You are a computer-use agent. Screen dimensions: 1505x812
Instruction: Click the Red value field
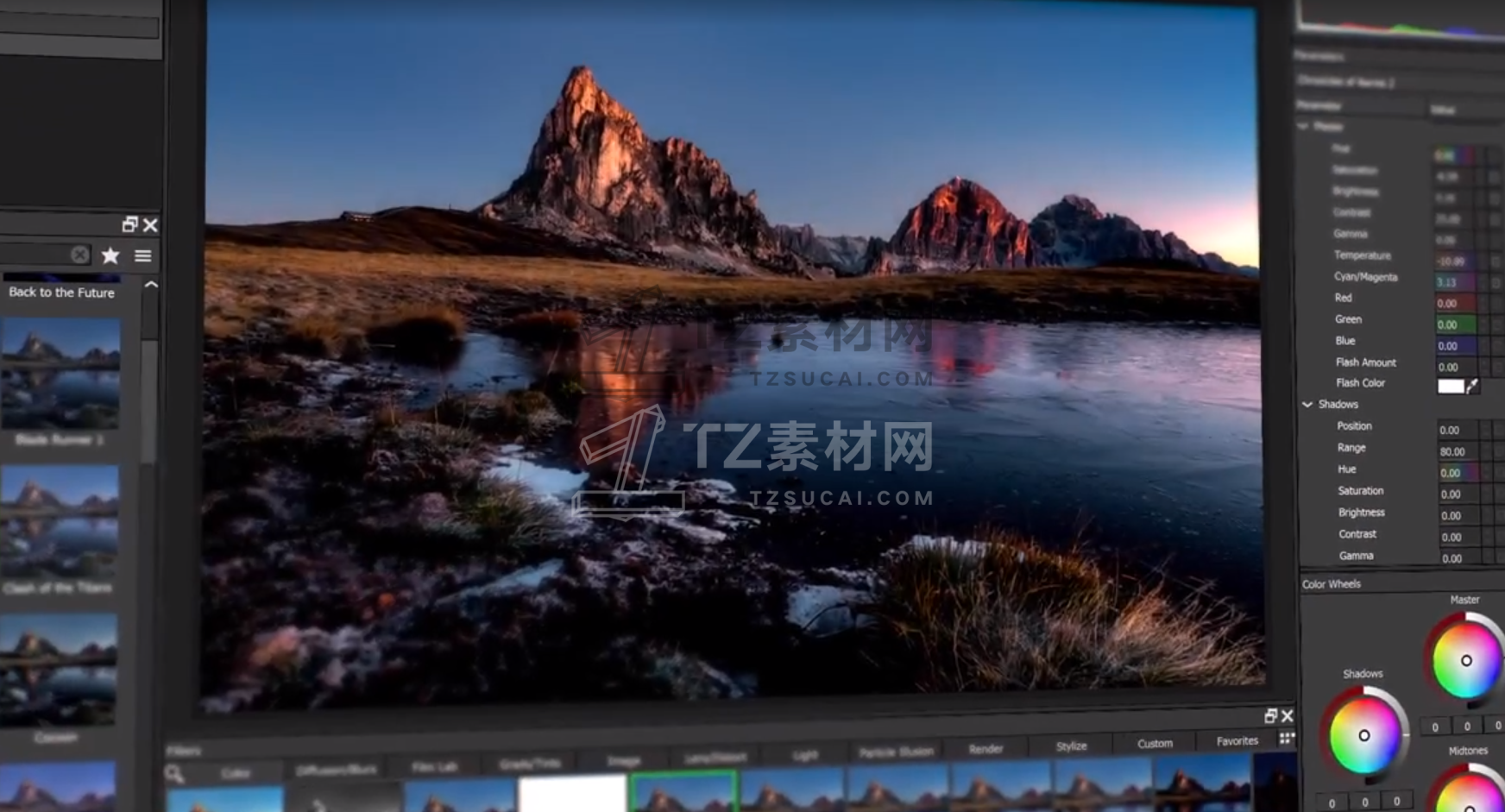1457,304
